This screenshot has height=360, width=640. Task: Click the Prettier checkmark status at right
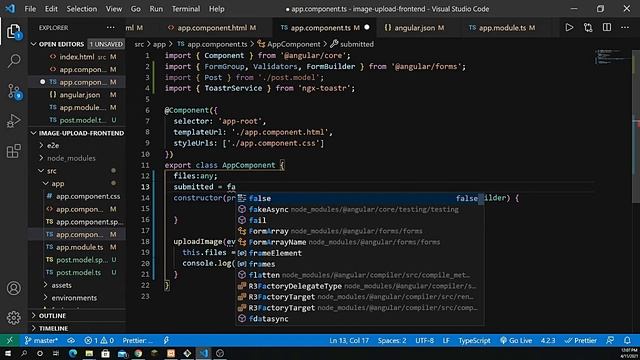click(581, 340)
